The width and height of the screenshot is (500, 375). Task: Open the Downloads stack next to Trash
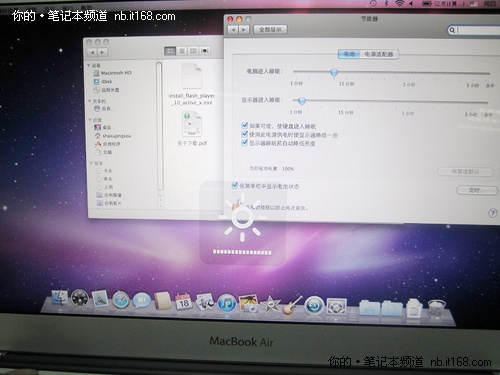[413, 308]
